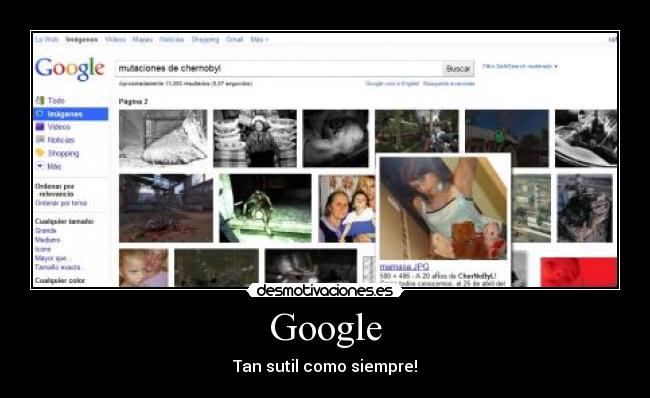Viewport: 650px width, 398px height.
Task: Open enlarged preview of woman with teddy bear
Action: pyautogui.click(x=443, y=208)
